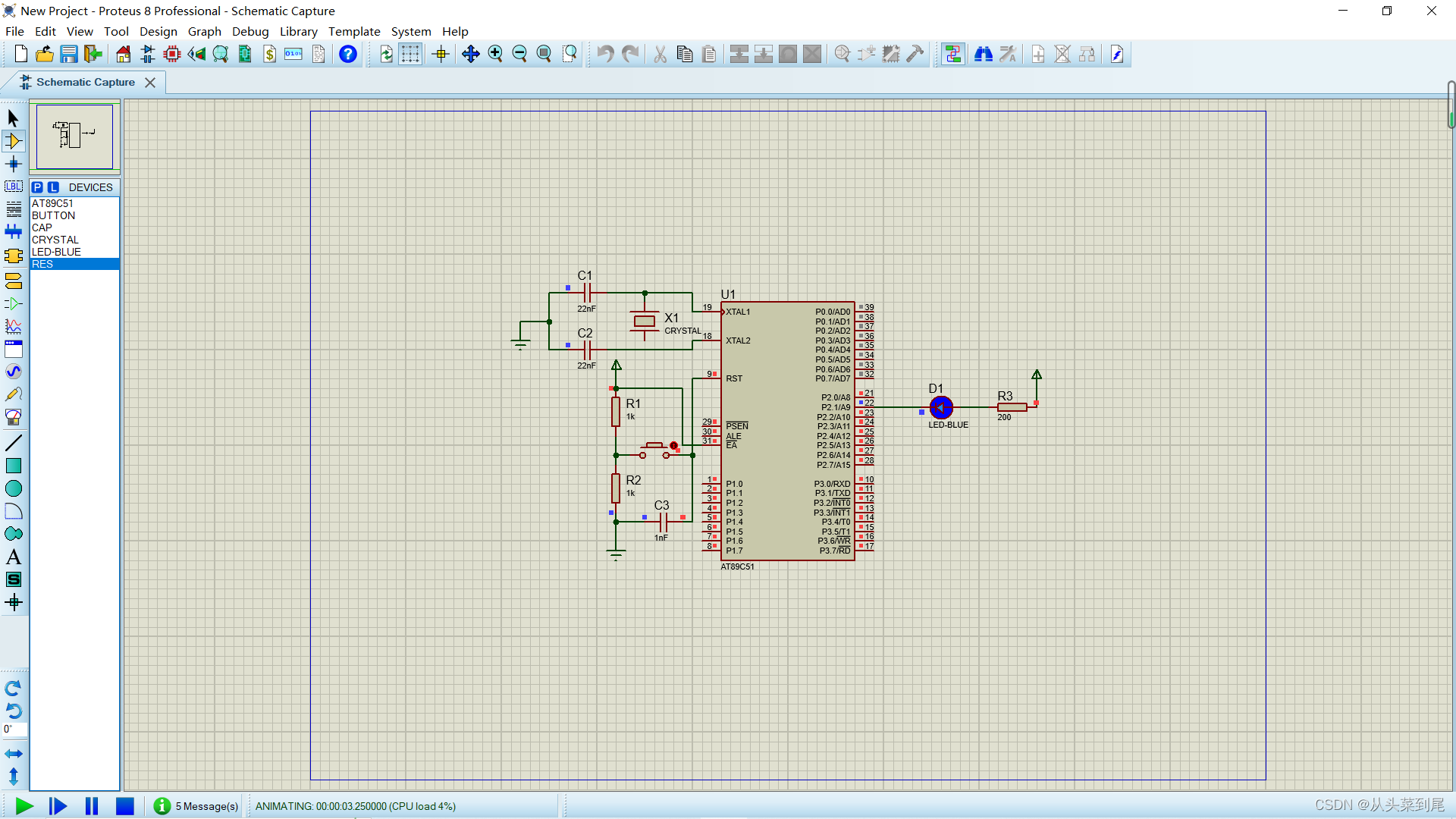
Task: Activate Component Mode tool
Action: click(13, 141)
